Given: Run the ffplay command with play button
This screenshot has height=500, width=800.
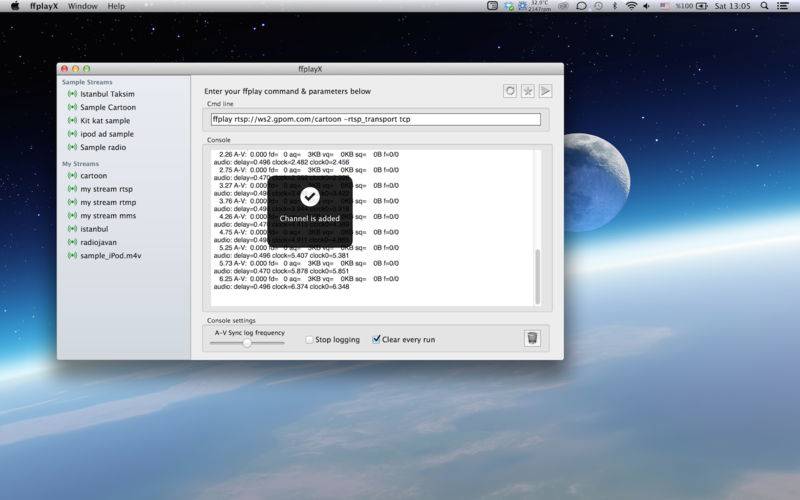Looking at the screenshot, I should point(545,91).
